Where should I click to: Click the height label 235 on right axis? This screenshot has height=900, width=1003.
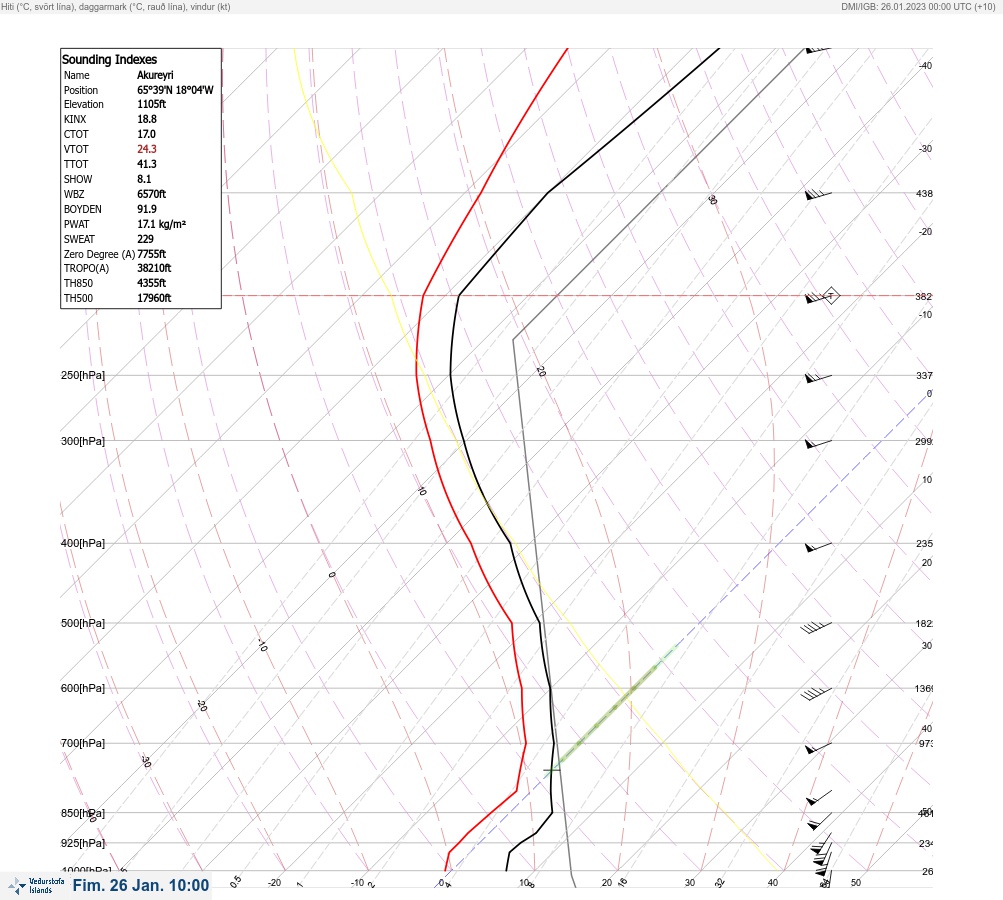click(924, 544)
